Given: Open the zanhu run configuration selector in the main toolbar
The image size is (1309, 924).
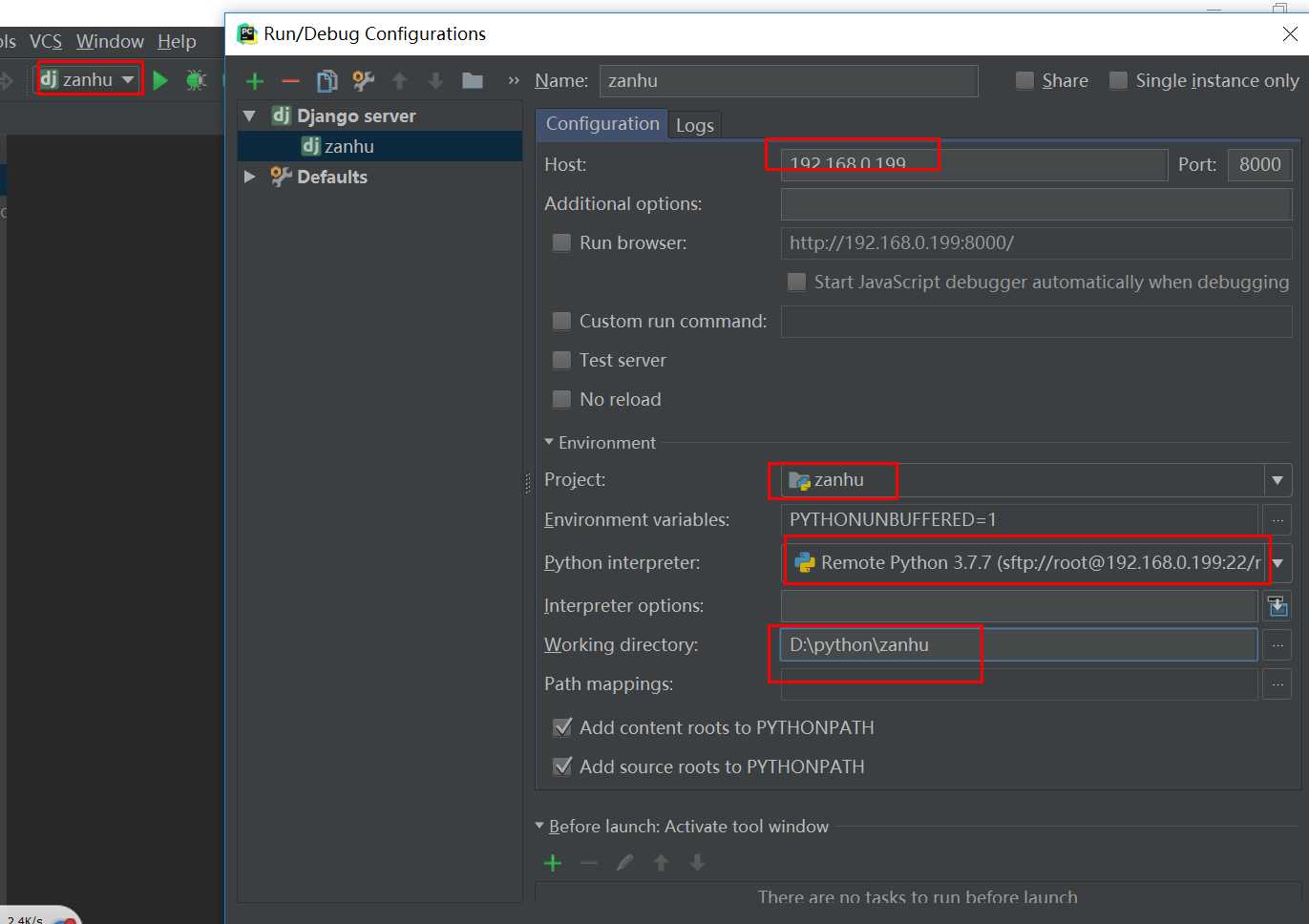Looking at the screenshot, I should click(89, 79).
